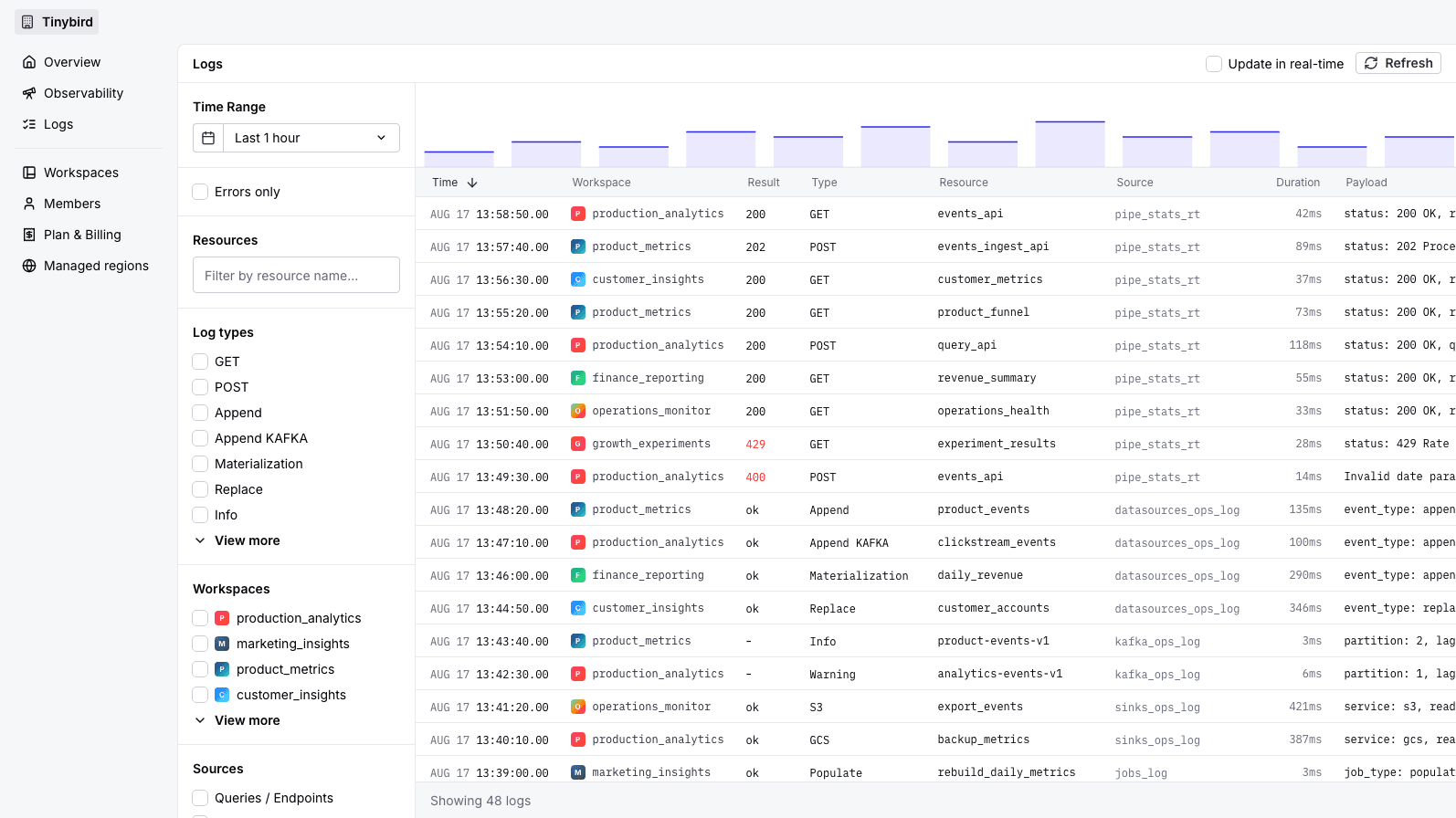Click the Workspaces panel icon
This screenshot has height=818, width=1456.
point(29,173)
